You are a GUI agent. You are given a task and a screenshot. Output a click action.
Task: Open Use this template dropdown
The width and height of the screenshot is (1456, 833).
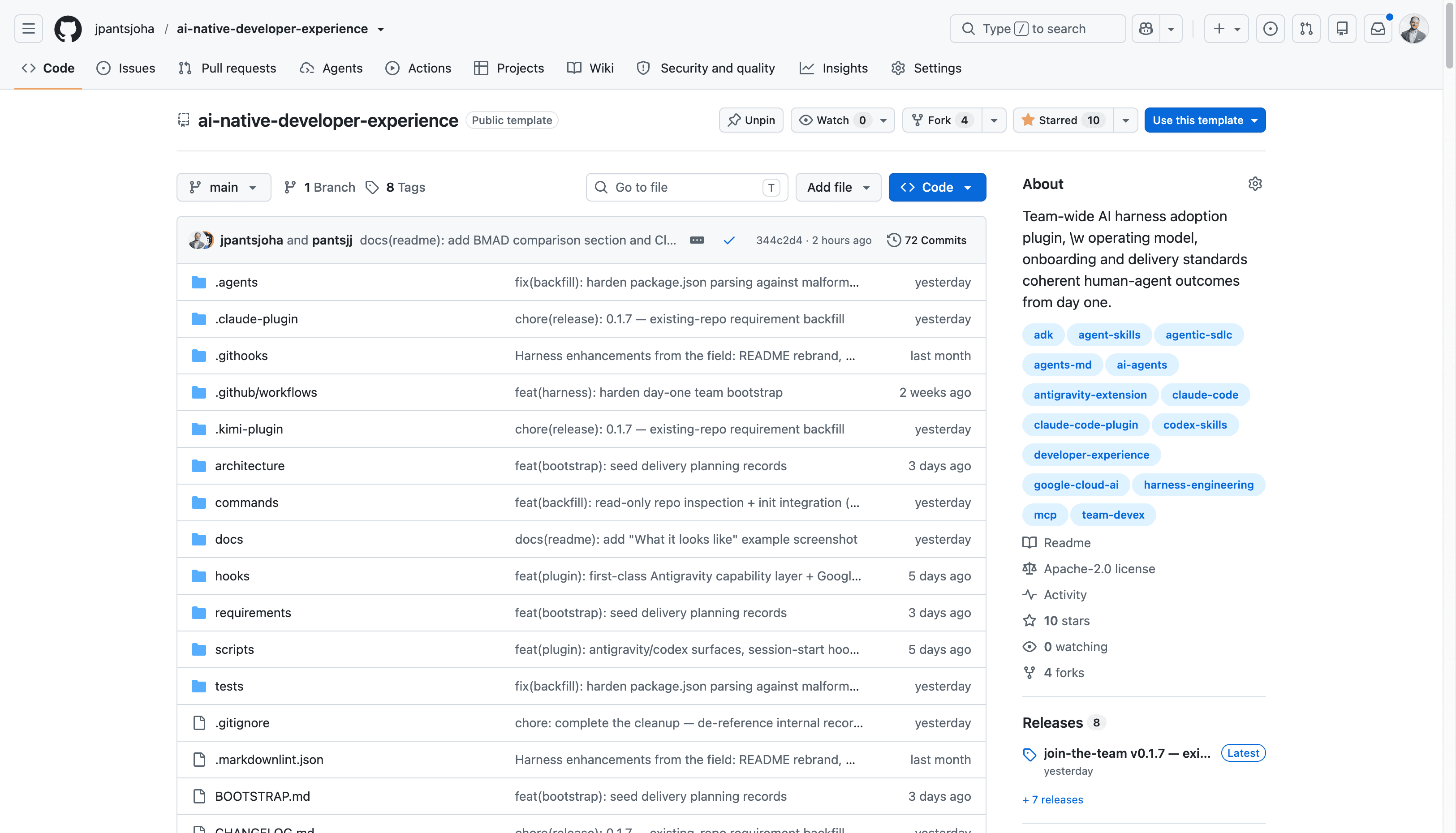point(1205,120)
